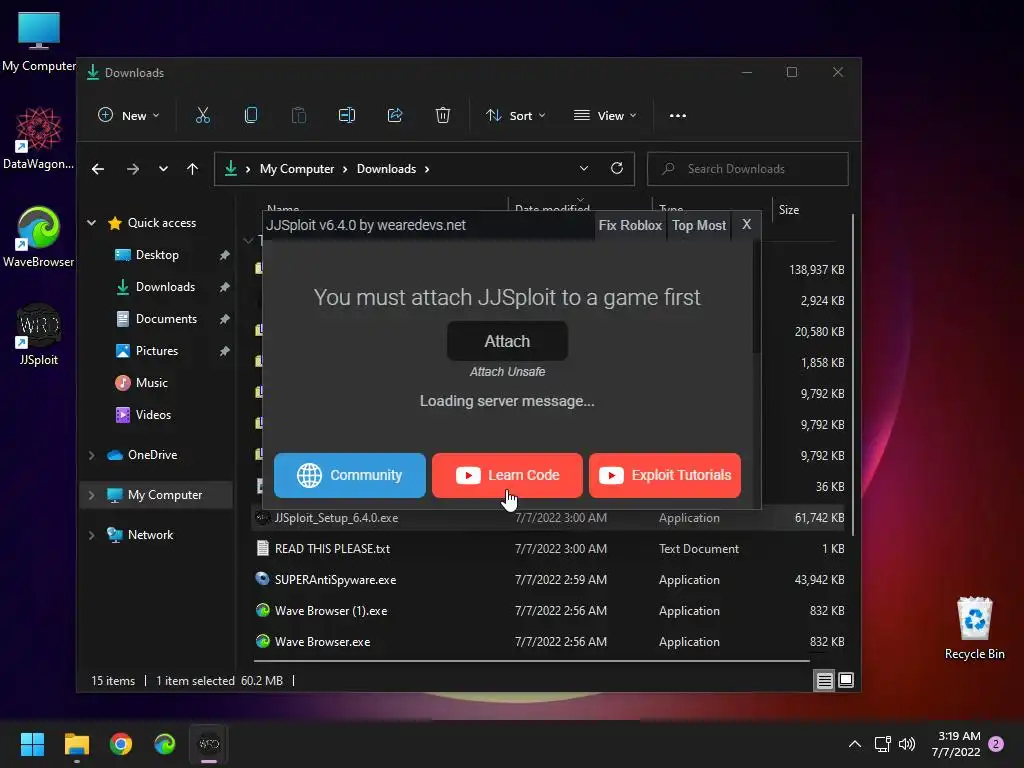This screenshot has height=768, width=1024.
Task: Select SUPERAntiSpyware.exe file
Action: (x=548, y=580)
